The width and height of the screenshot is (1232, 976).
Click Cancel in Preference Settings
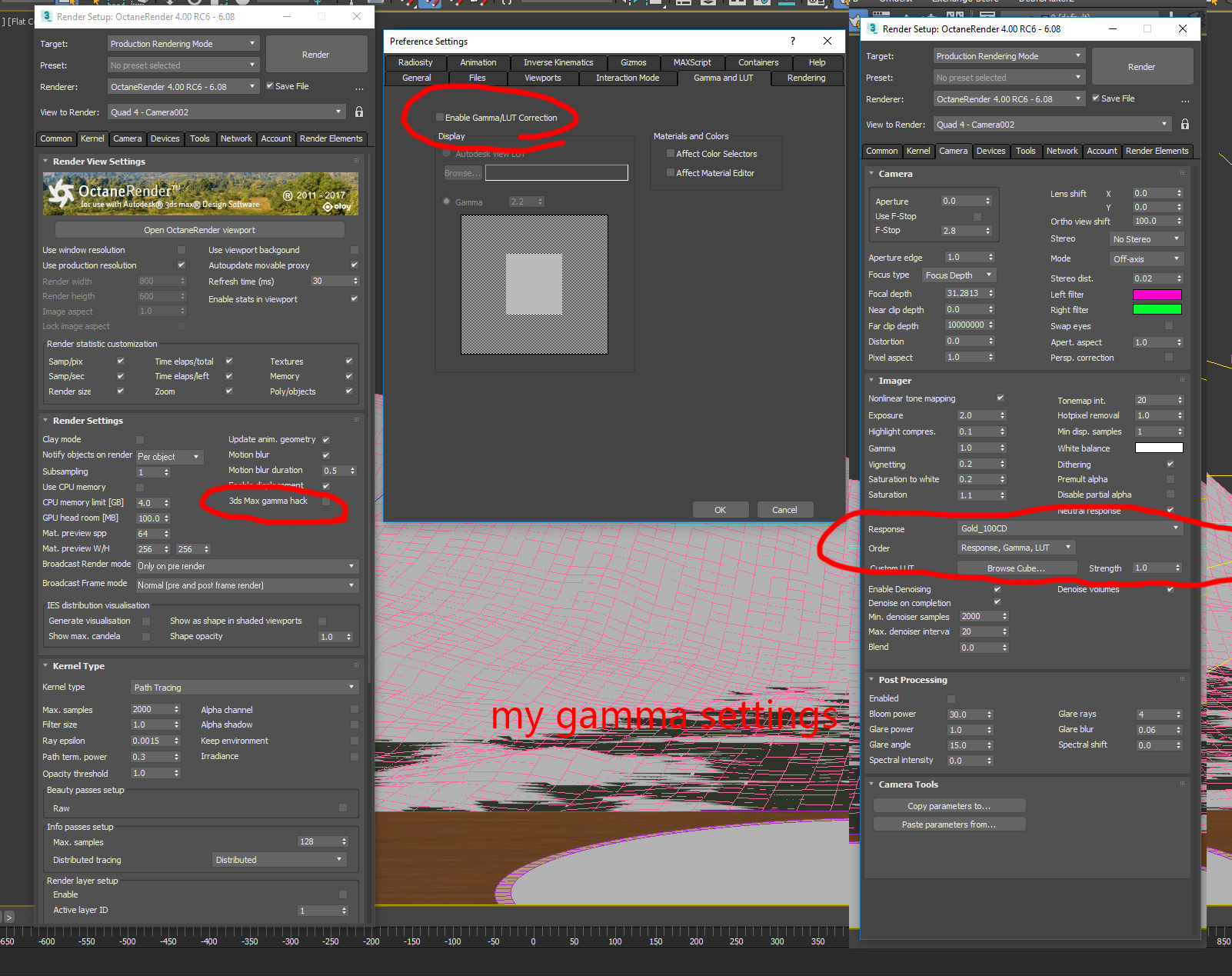pyautogui.click(x=784, y=510)
